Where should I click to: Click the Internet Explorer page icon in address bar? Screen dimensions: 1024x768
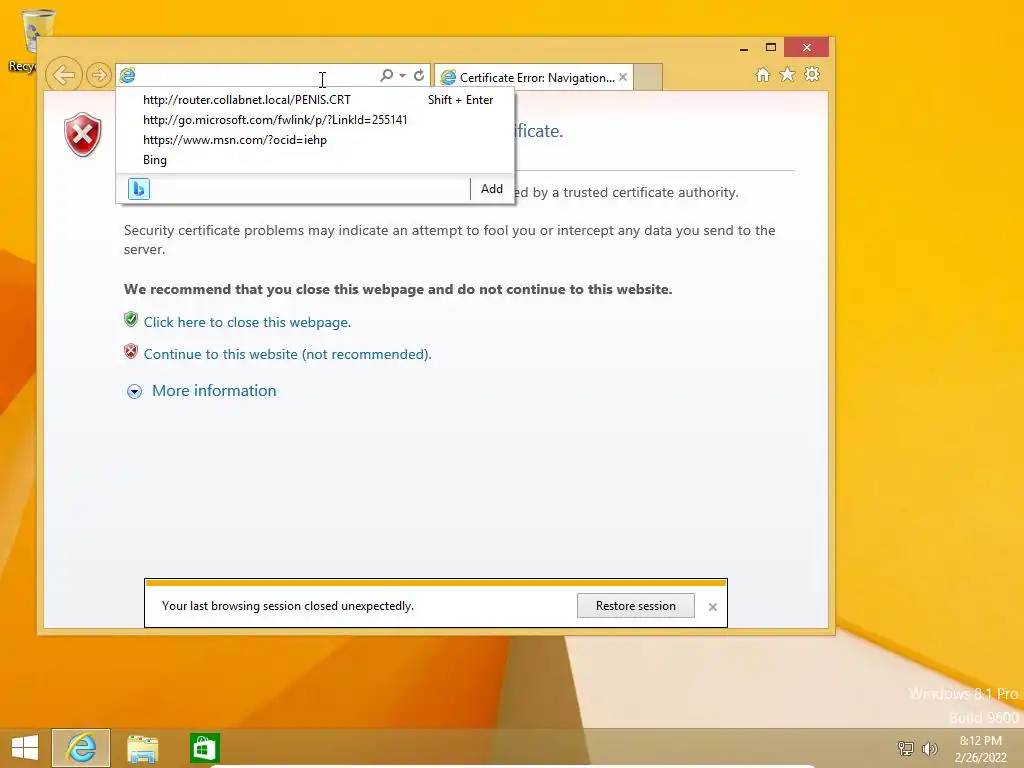[x=127, y=76]
